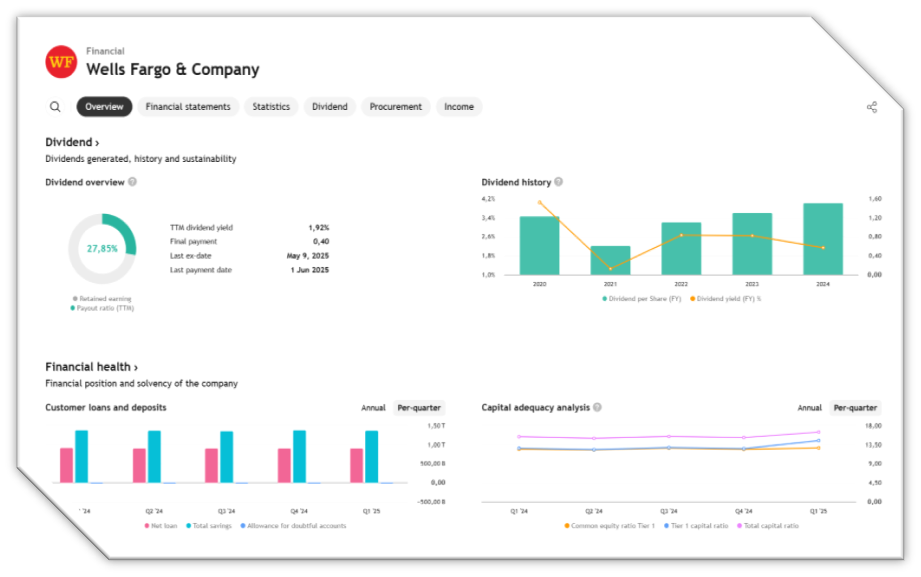Toggle Tier 1 capital ratio legend
This screenshot has height=577, width=921.
pos(696,526)
